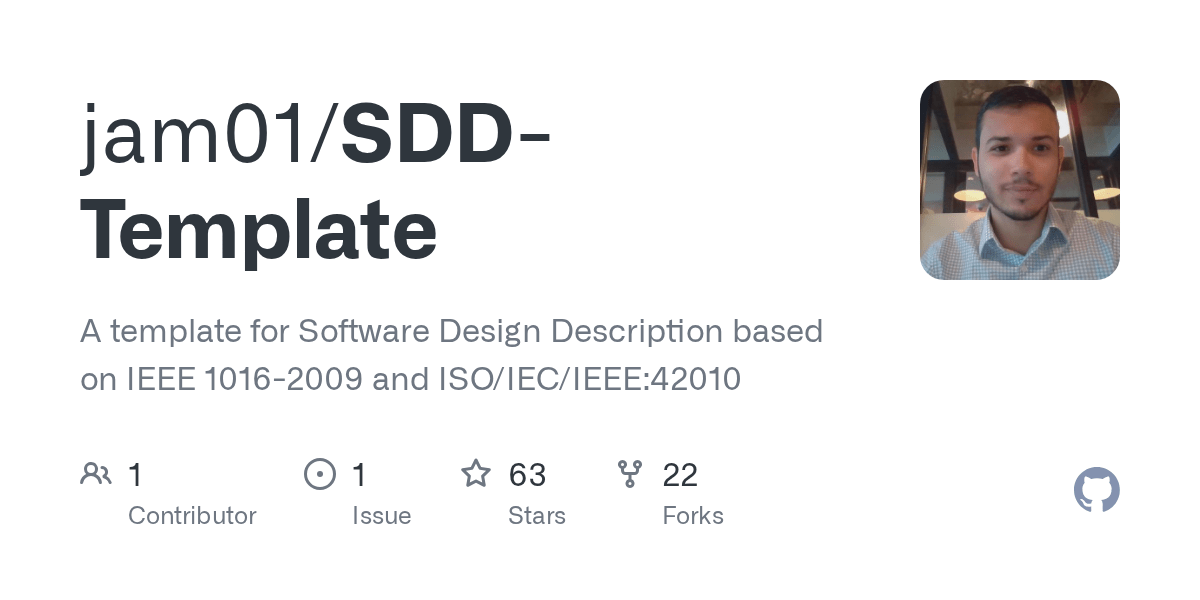Select the Forks label

click(693, 516)
